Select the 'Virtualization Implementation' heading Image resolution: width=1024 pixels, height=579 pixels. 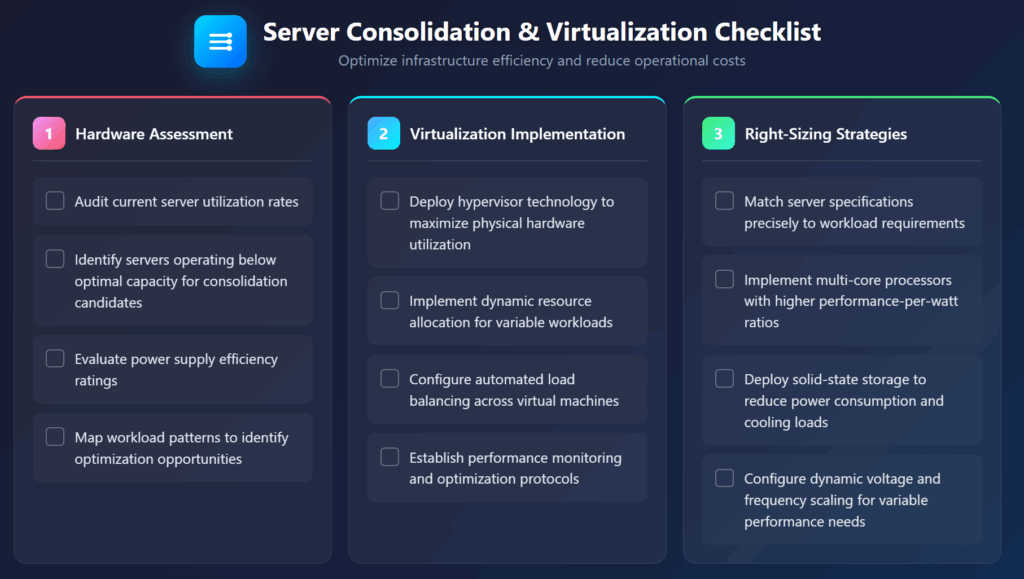[520, 133]
